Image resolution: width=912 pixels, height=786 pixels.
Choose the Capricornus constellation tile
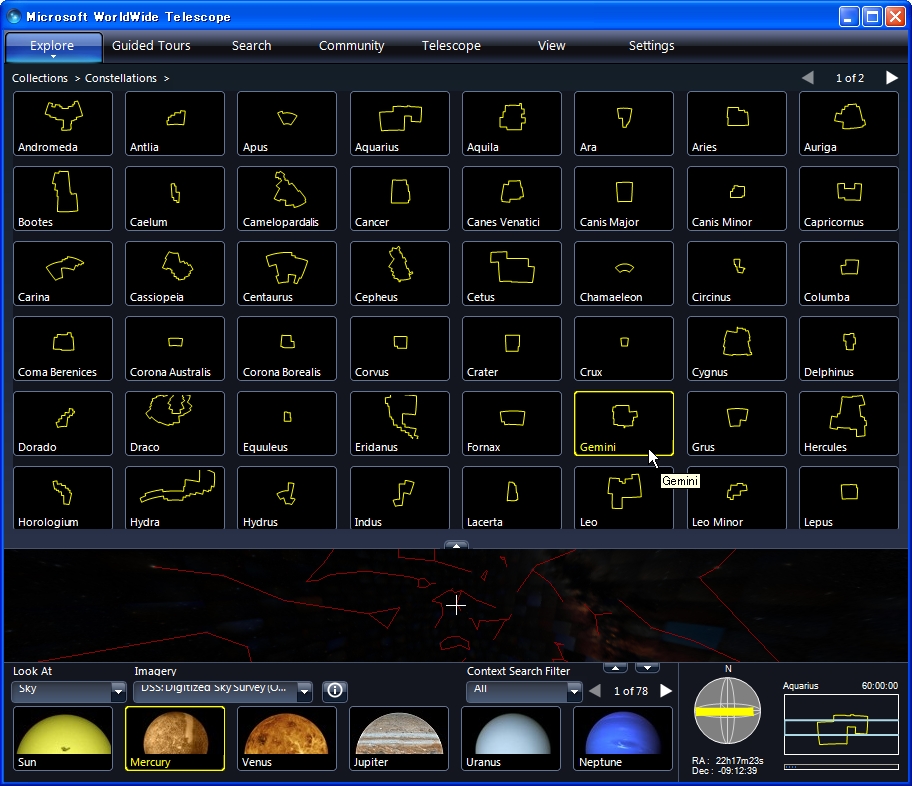[x=849, y=198]
